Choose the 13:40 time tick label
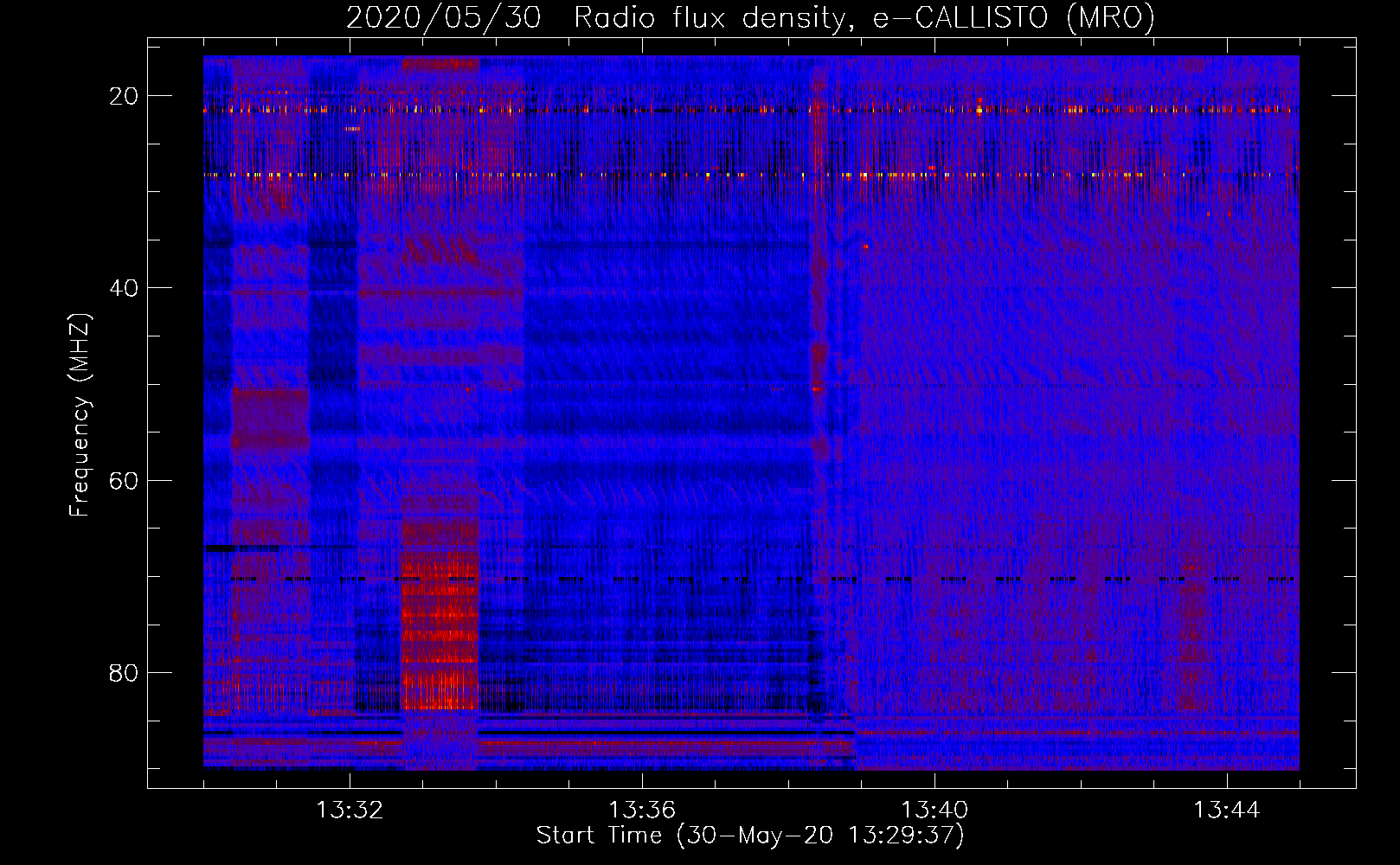 [x=934, y=811]
